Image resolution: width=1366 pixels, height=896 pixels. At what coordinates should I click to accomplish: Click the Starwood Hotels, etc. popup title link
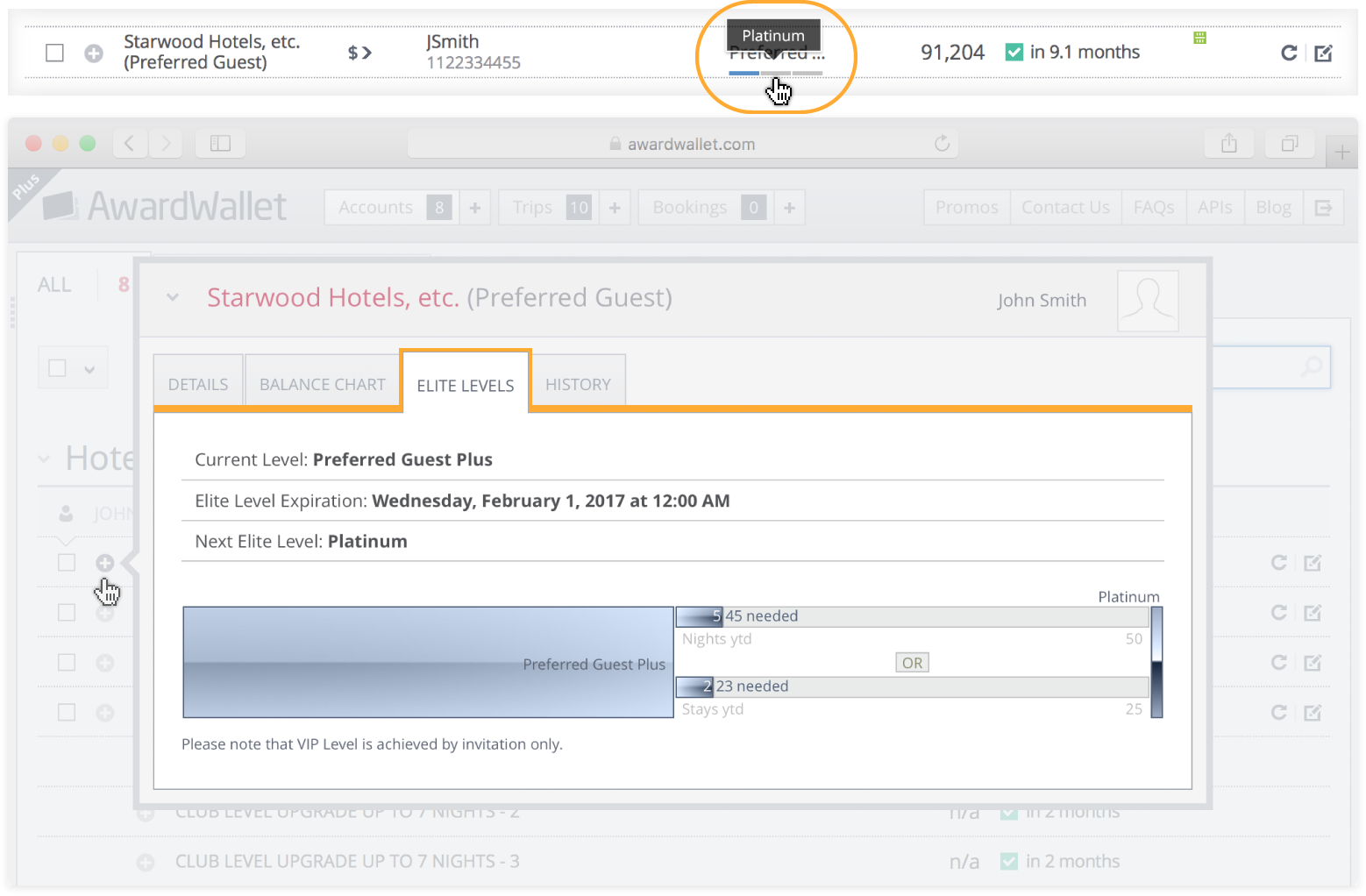(x=333, y=298)
